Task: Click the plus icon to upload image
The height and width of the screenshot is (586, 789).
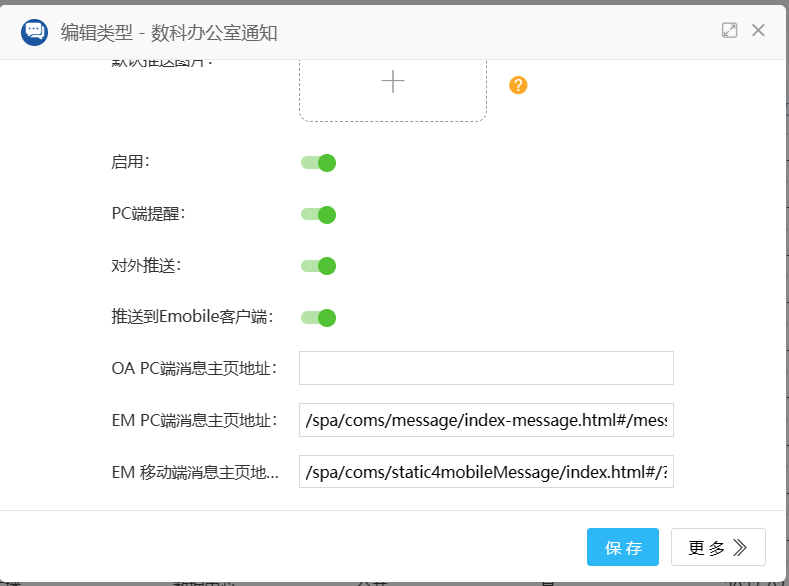Action: click(x=393, y=82)
